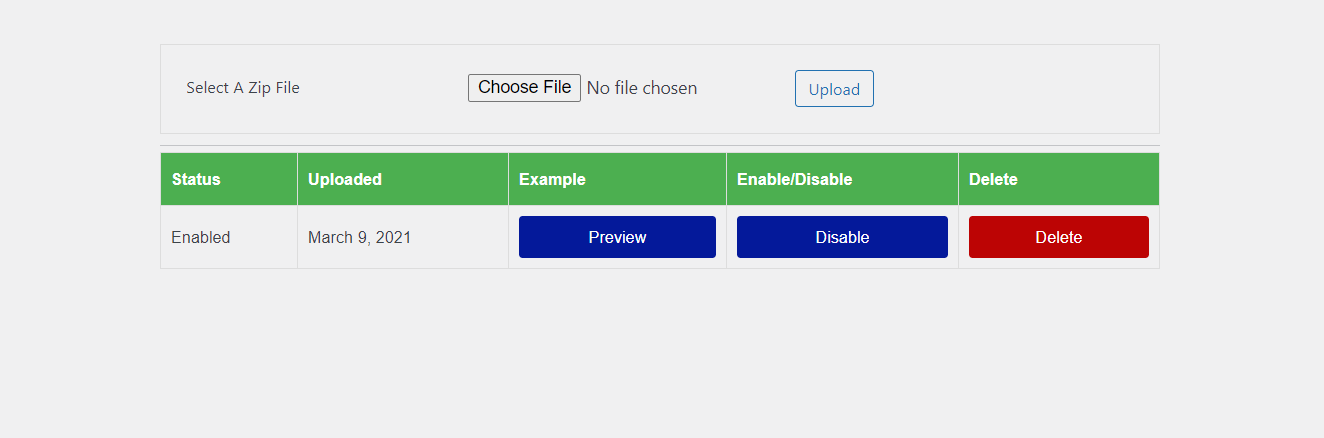Select the Uploaded column header

point(345,180)
